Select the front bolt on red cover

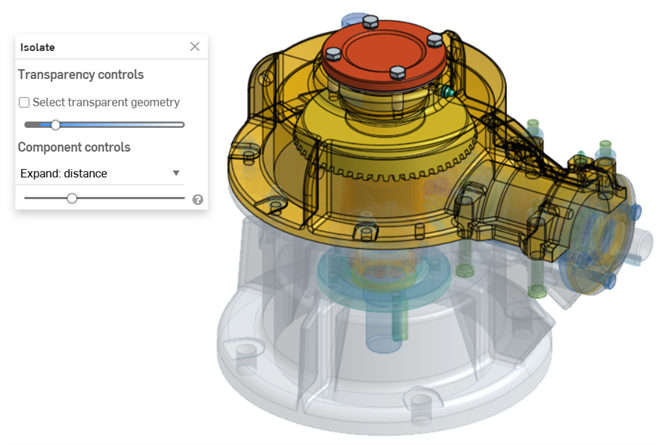[397, 72]
